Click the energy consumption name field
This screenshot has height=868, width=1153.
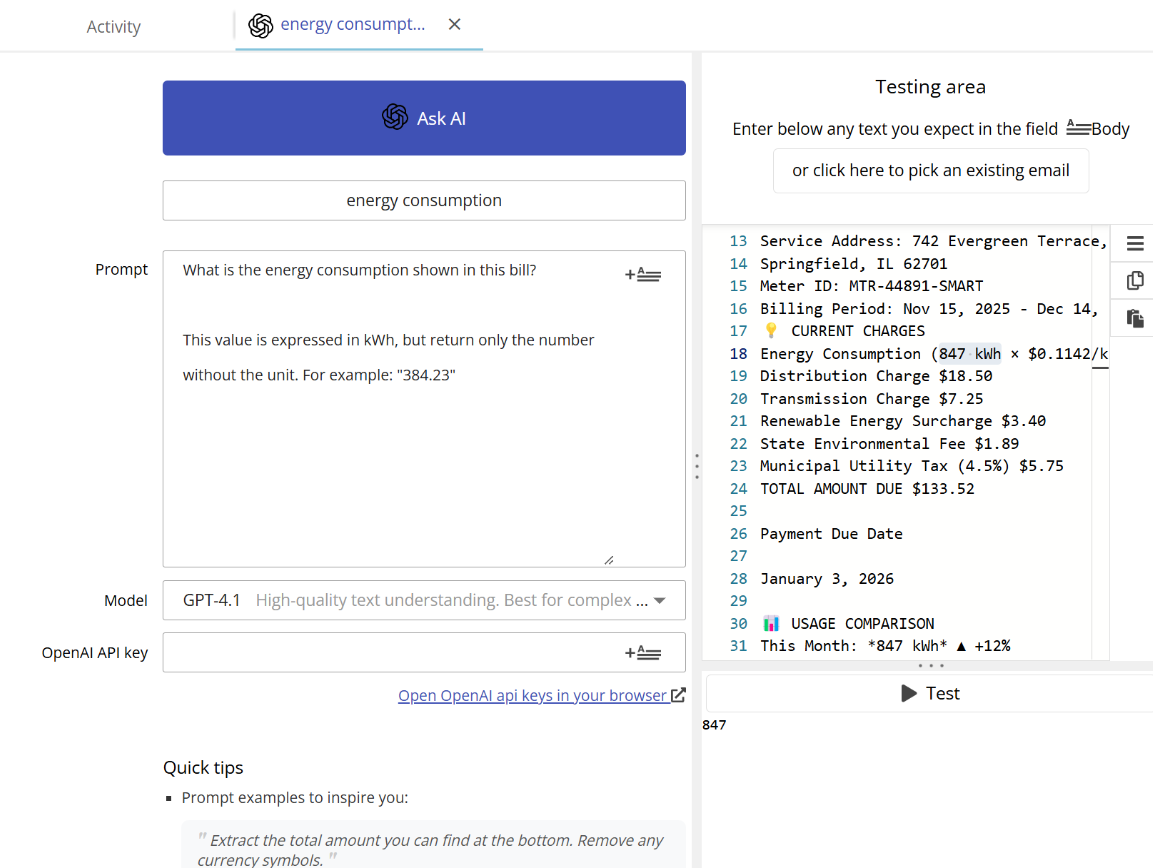424,200
